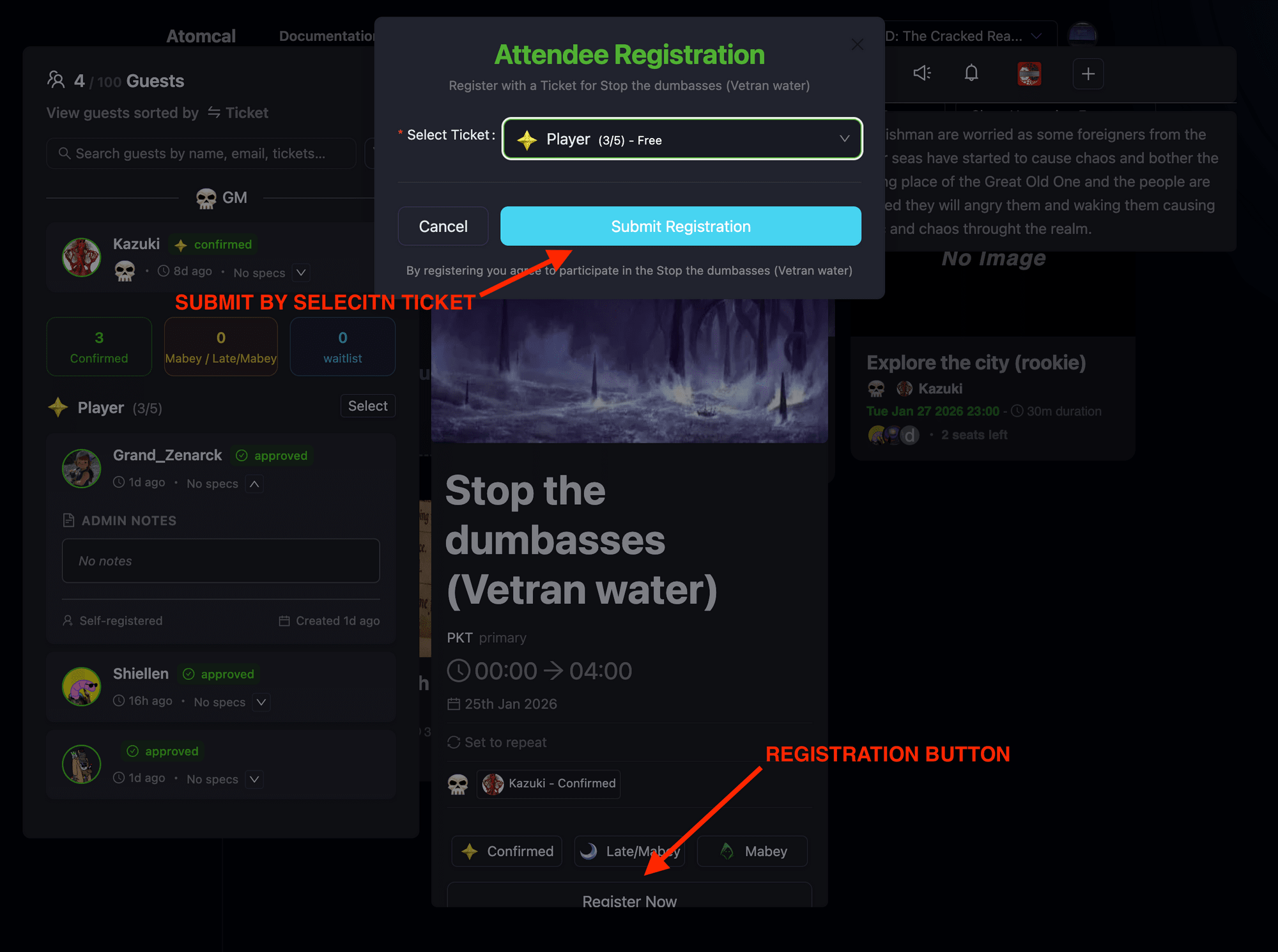Filter guests by Confirmed count tab
Image resolution: width=1278 pixels, height=952 pixels.
pyautogui.click(x=99, y=347)
